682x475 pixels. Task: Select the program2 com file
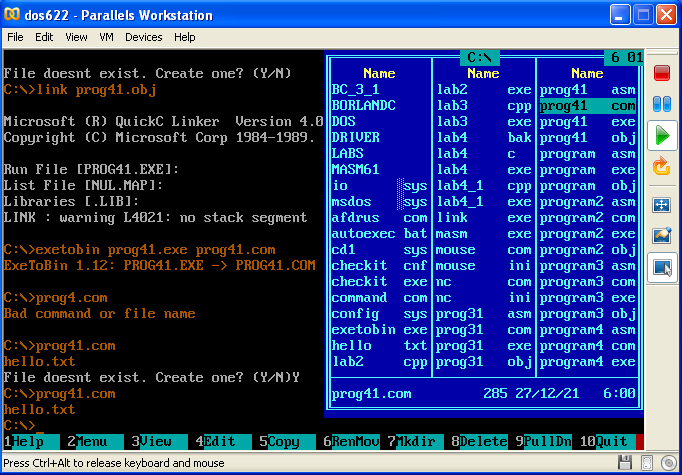tap(588, 217)
